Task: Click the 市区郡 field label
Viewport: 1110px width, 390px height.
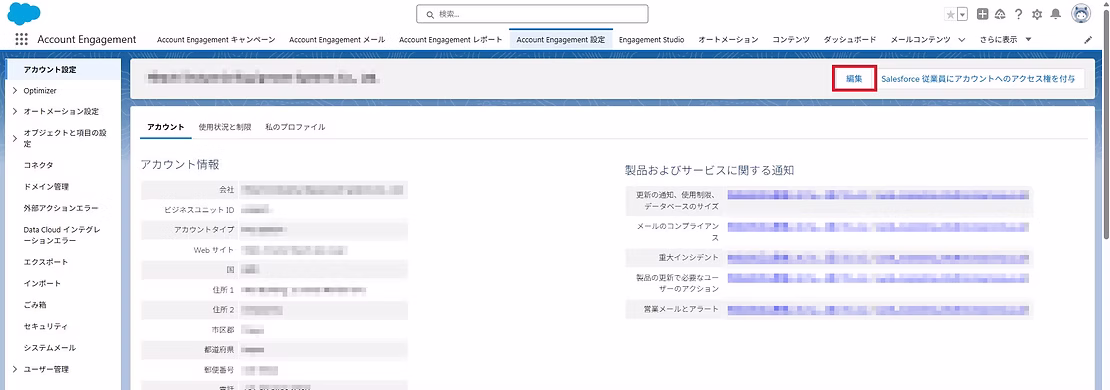Action: (223, 330)
